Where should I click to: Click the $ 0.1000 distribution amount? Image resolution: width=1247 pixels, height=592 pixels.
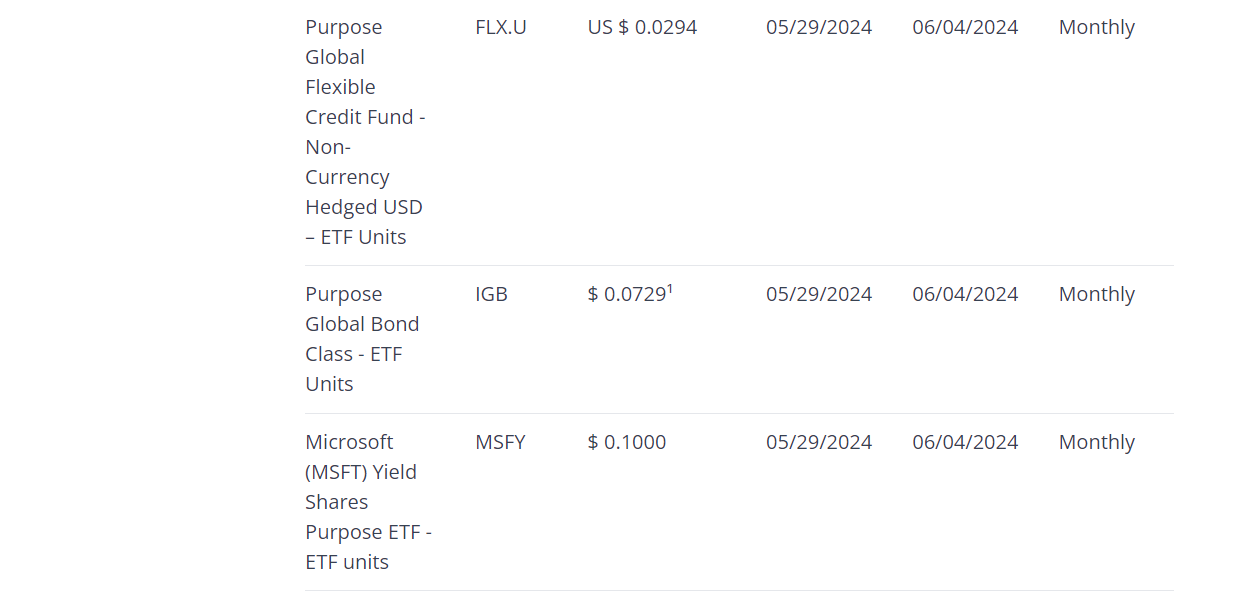click(627, 442)
